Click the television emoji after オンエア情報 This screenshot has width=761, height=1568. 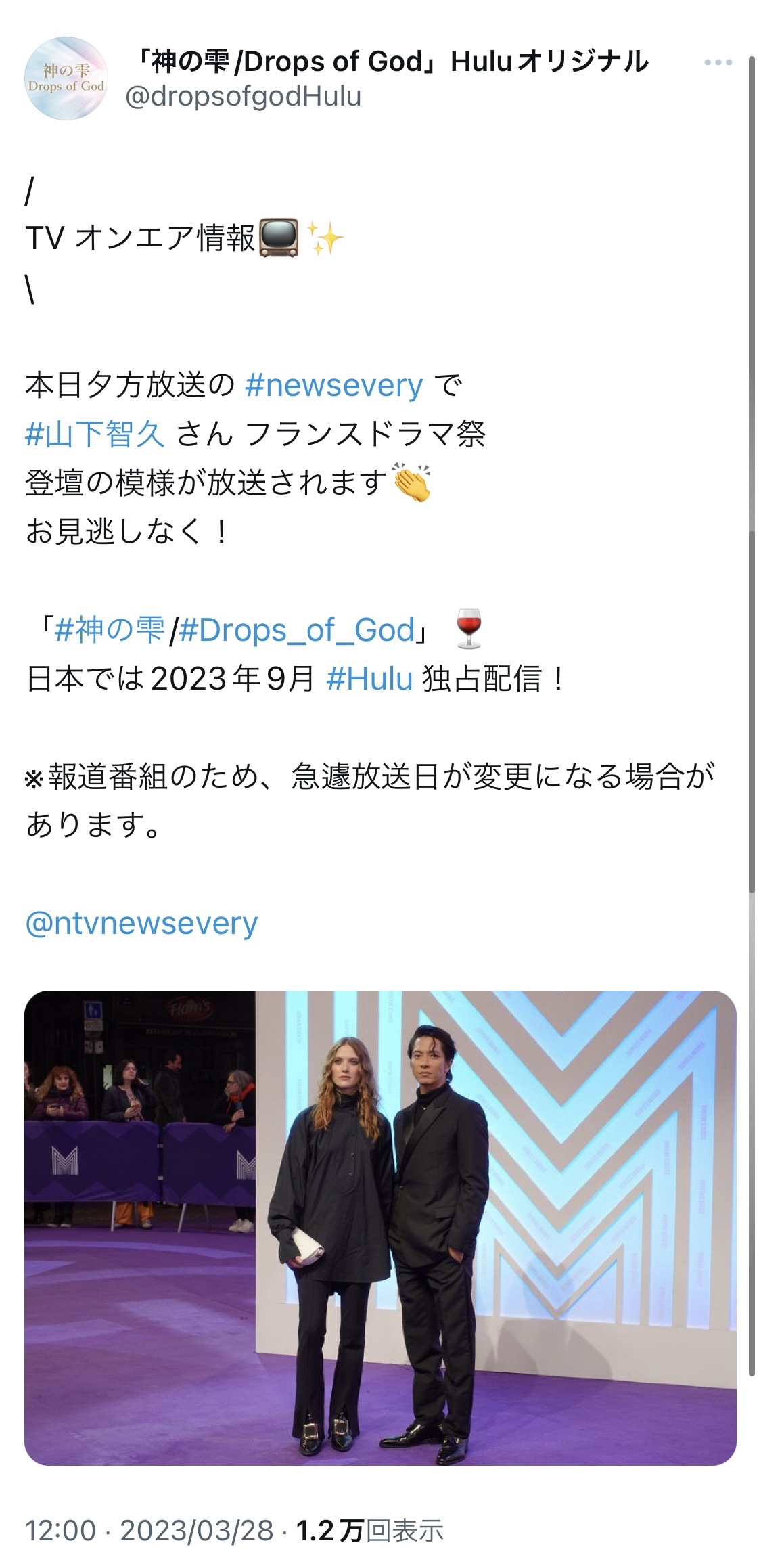coord(279,238)
